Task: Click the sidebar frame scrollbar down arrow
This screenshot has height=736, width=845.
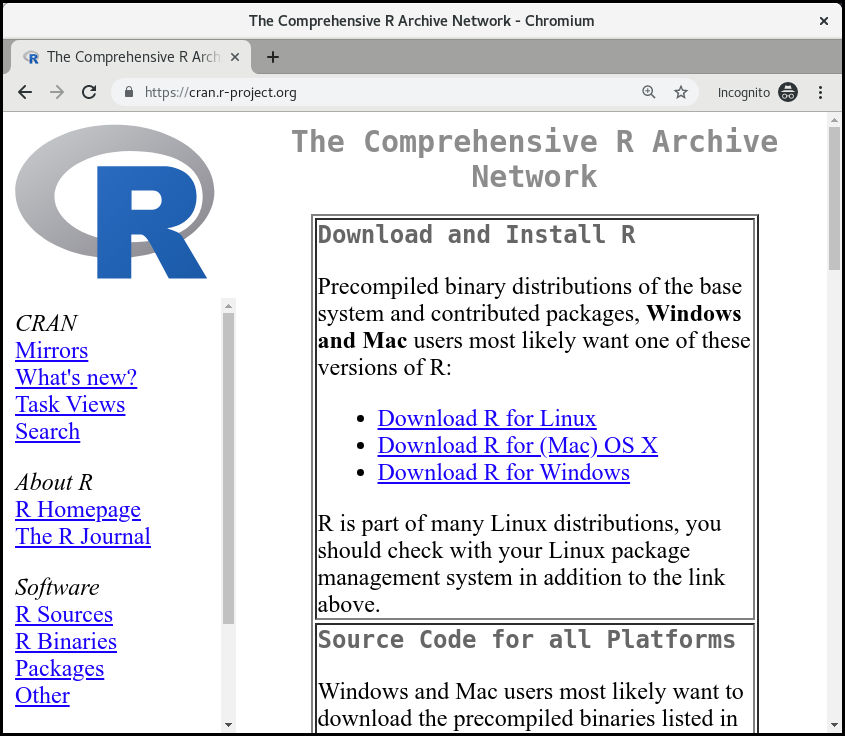Action: tap(228, 725)
